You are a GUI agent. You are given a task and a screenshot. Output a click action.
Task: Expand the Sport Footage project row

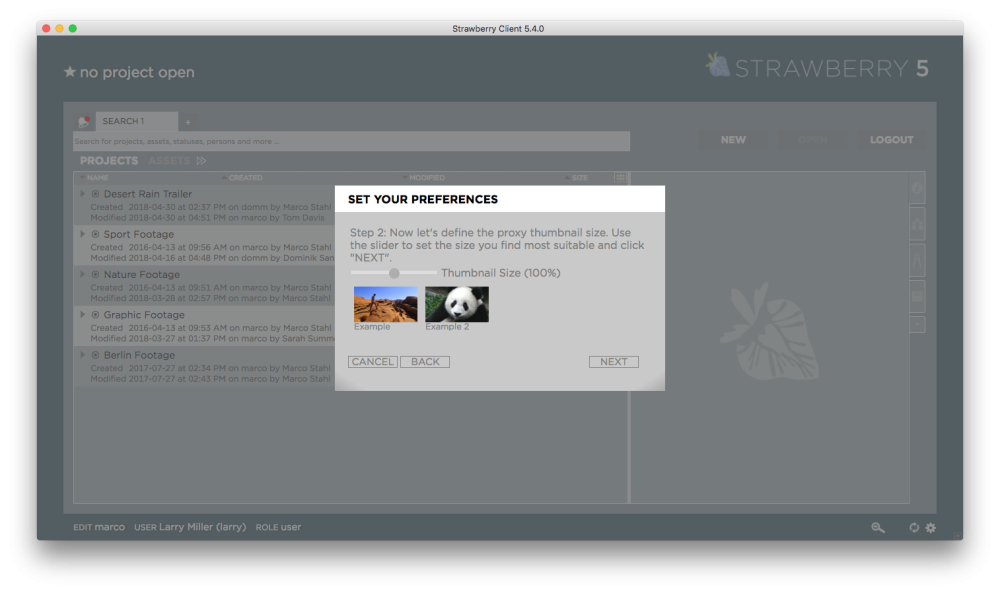(83, 234)
